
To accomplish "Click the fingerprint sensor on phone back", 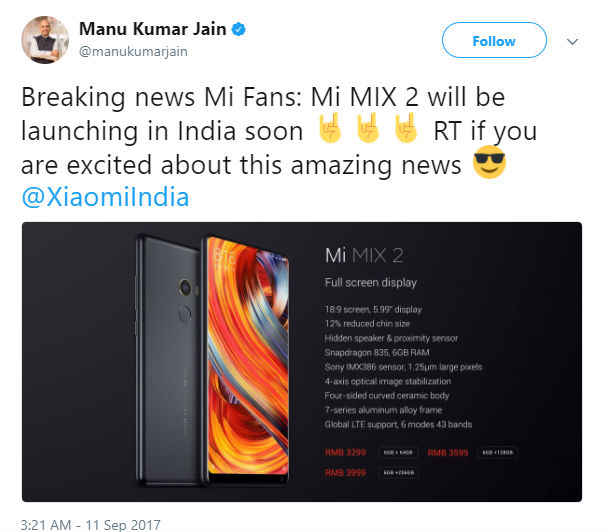I will coord(186,313).
